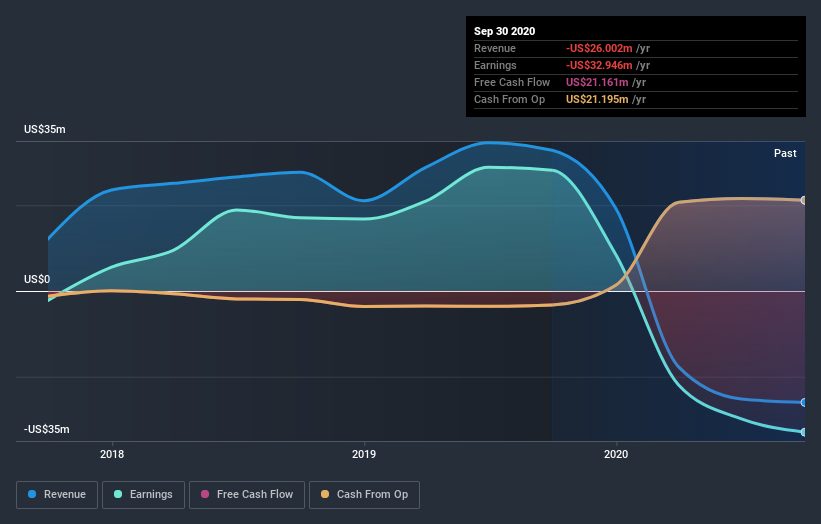This screenshot has height=524, width=821.
Task: Click the -US$26.002m revenue value
Action: coord(599,48)
